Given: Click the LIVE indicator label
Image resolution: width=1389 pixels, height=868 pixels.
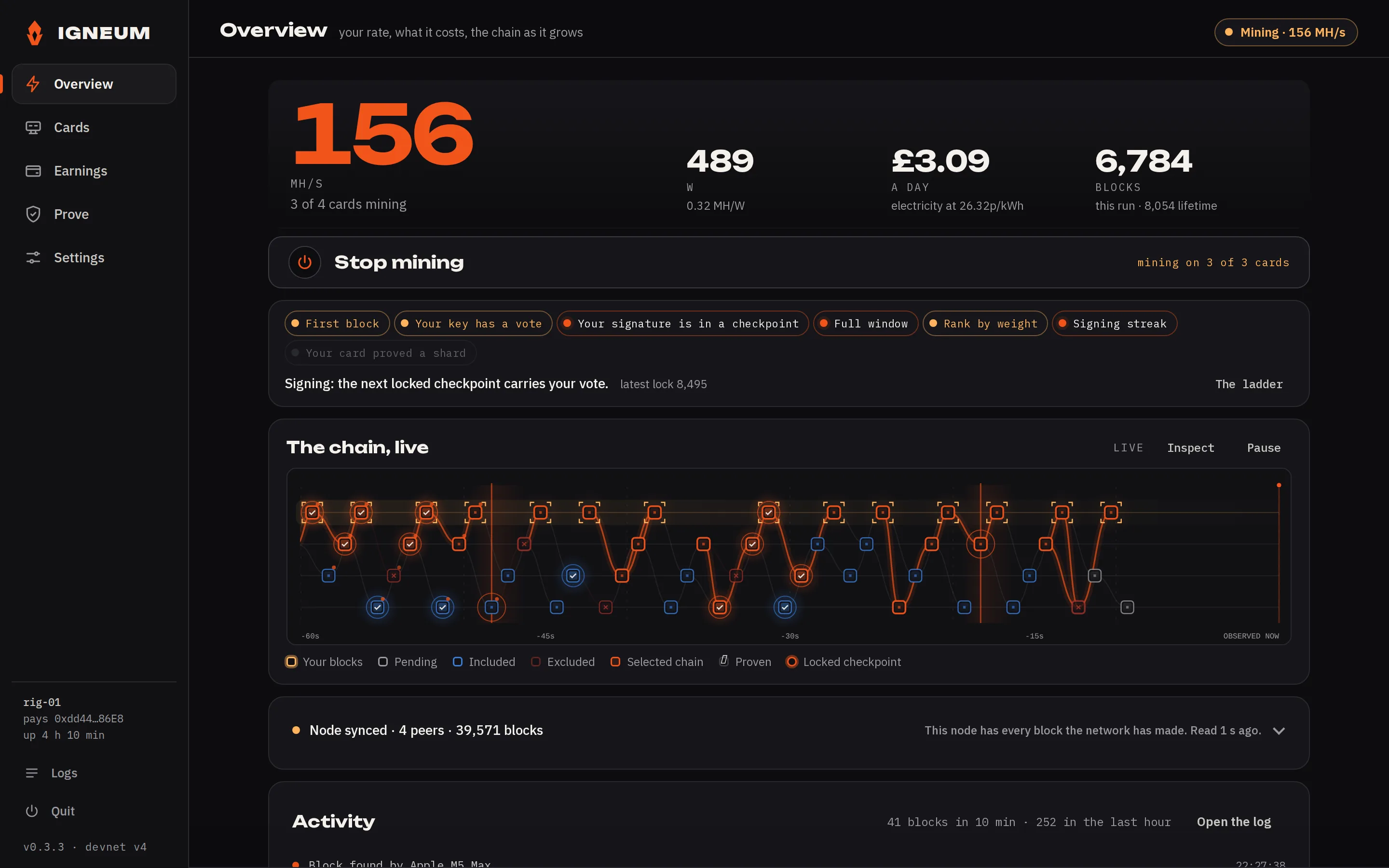Looking at the screenshot, I should pos(1128,448).
